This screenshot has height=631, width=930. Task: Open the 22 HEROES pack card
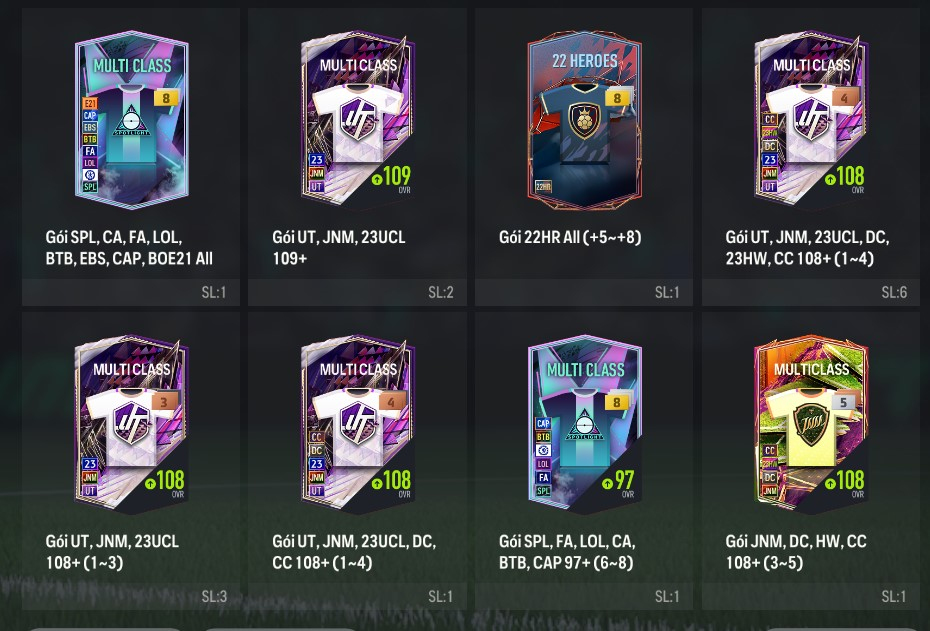(584, 120)
